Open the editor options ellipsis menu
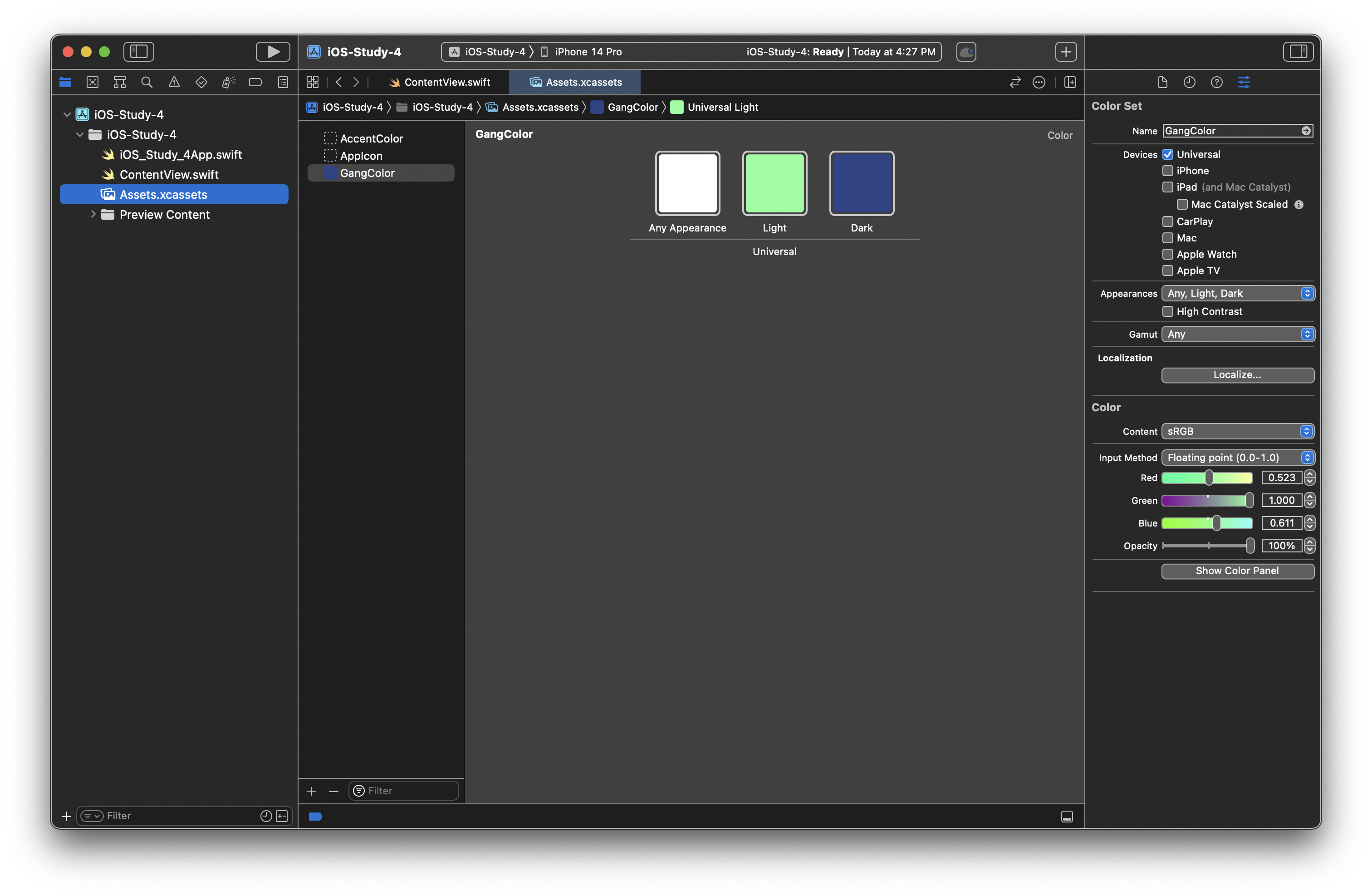1372x896 pixels. 1039,83
